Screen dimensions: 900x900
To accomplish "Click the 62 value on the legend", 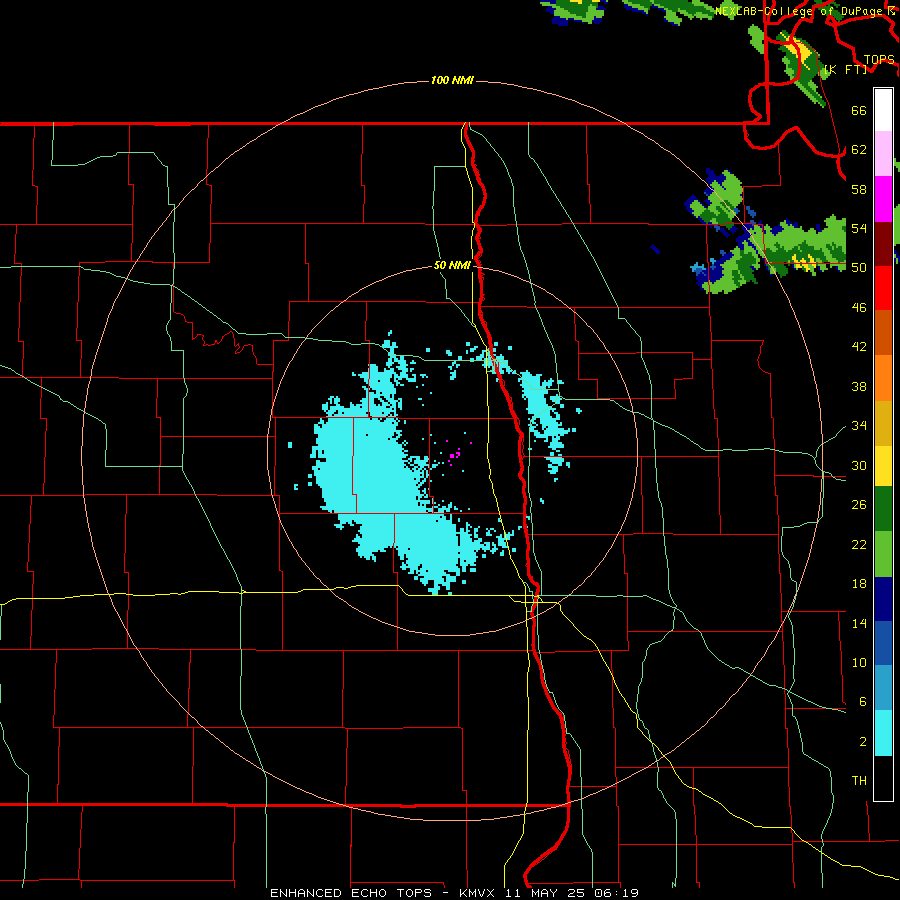I will [859, 150].
